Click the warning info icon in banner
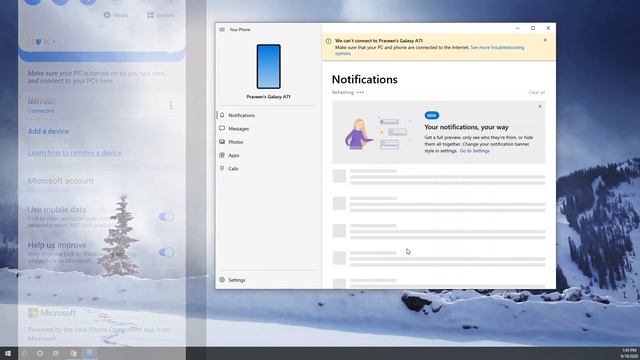Screen dimensions: 640x360 coord(328,41)
